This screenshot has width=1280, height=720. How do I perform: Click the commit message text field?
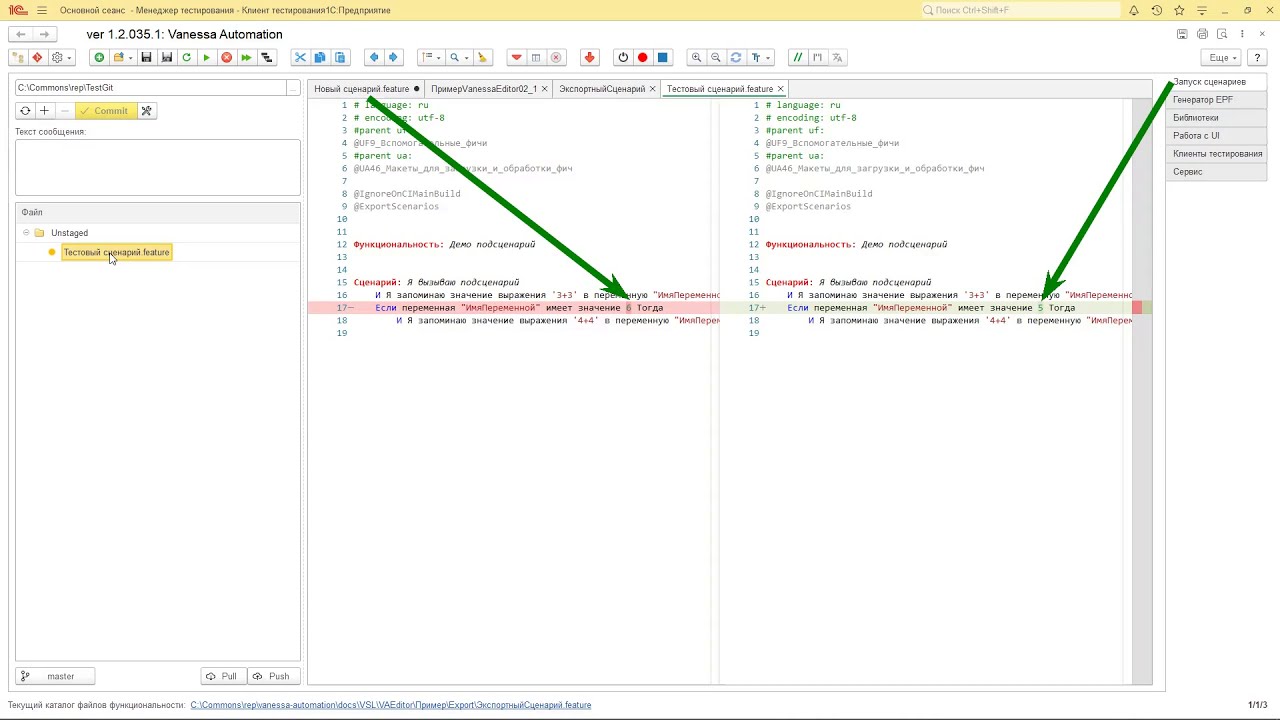pyautogui.click(x=157, y=166)
